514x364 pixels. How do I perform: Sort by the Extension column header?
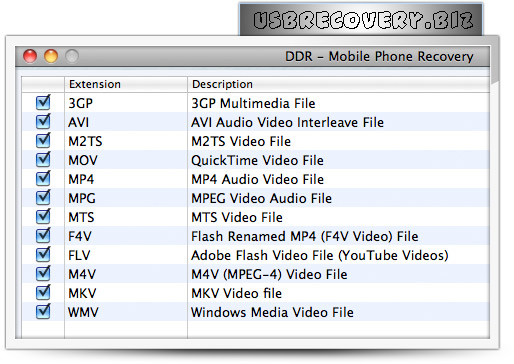pos(126,84)
